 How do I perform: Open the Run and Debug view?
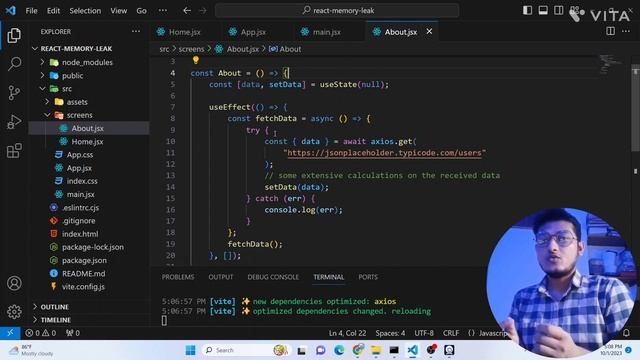pyautogui.click(x=14, y=122)
